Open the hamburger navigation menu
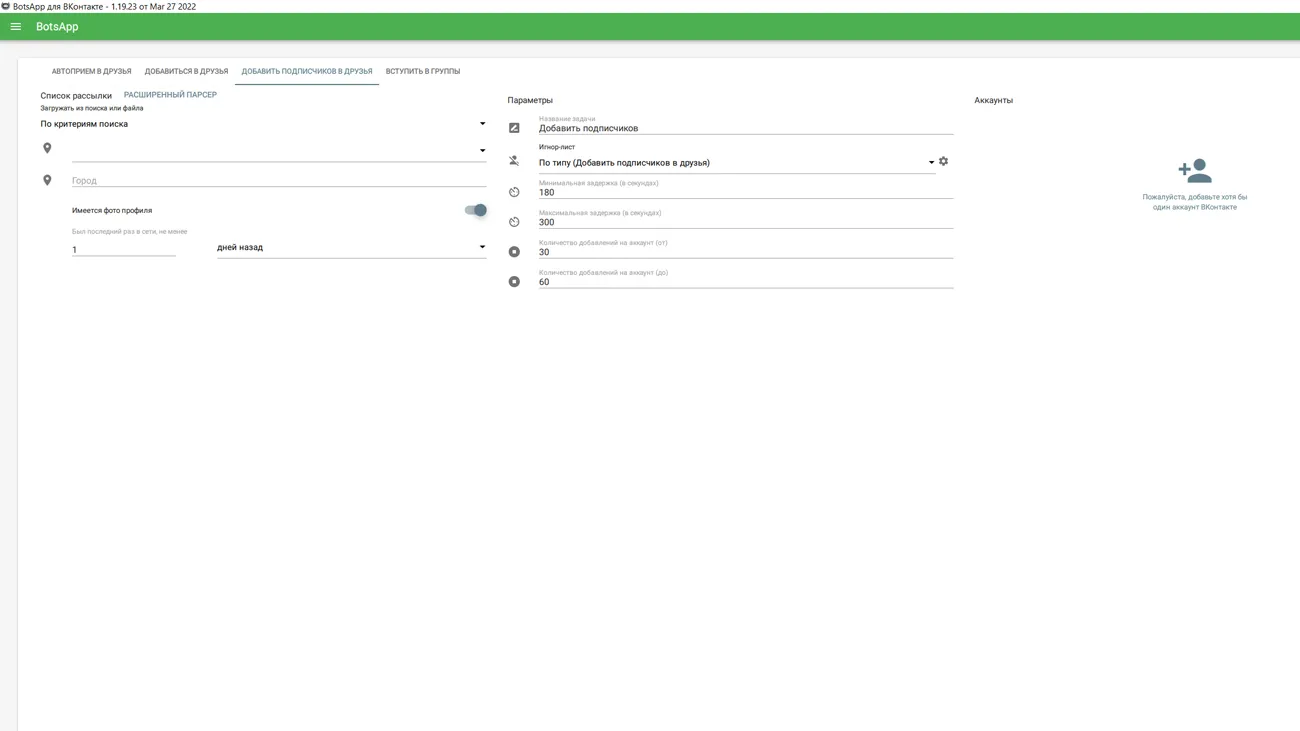This screenshot has width=1300, height=731. coord(16,27)
